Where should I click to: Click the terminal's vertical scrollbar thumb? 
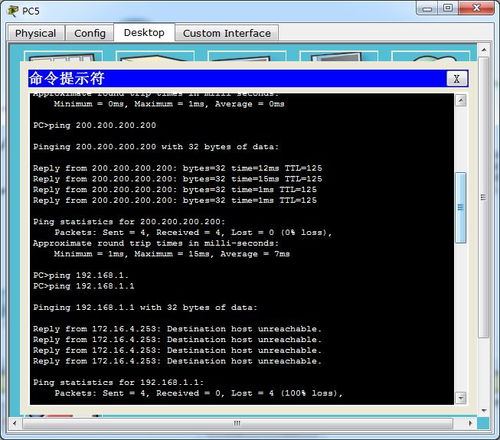click(461, 208)
